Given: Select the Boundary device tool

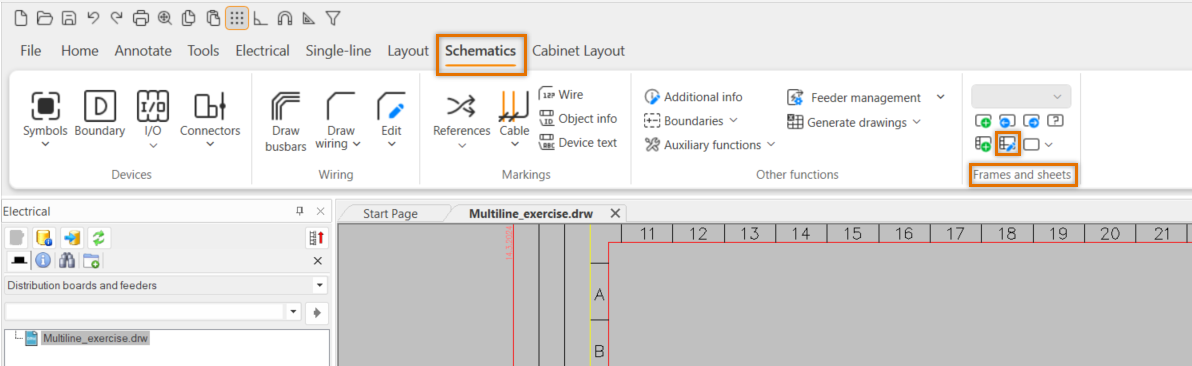Looking at the screenshot, I should click(100, 114).
